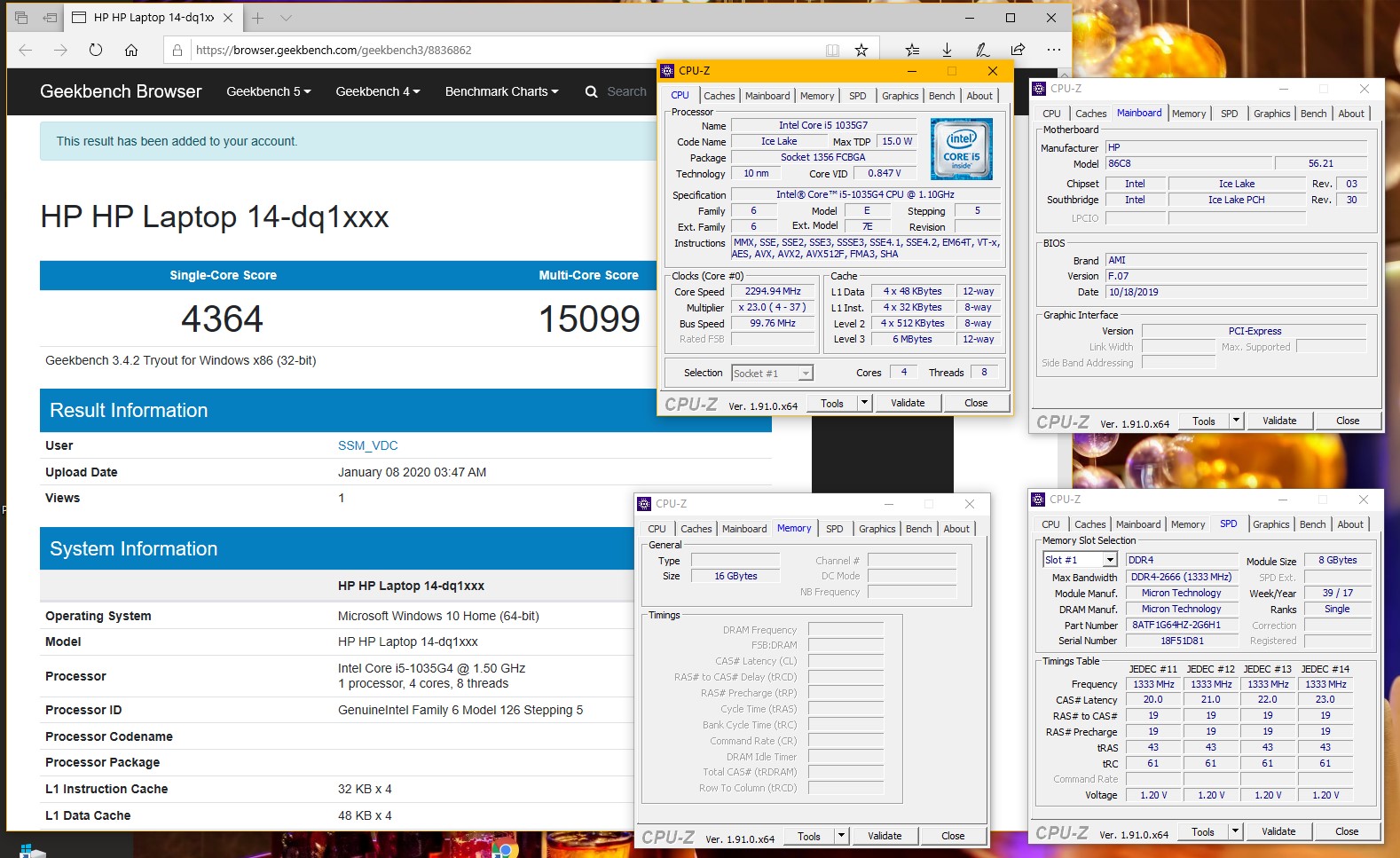The image size is (1400, 858).
Task: Open the SSM_VDC user profile link
Action: (367, 445)
